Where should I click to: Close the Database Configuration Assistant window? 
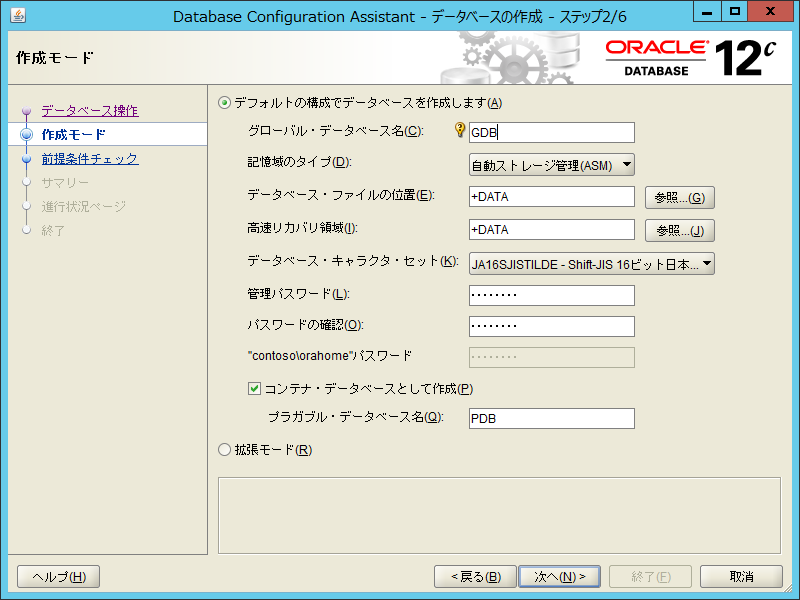pyautogui.click(x=770, y=11)
